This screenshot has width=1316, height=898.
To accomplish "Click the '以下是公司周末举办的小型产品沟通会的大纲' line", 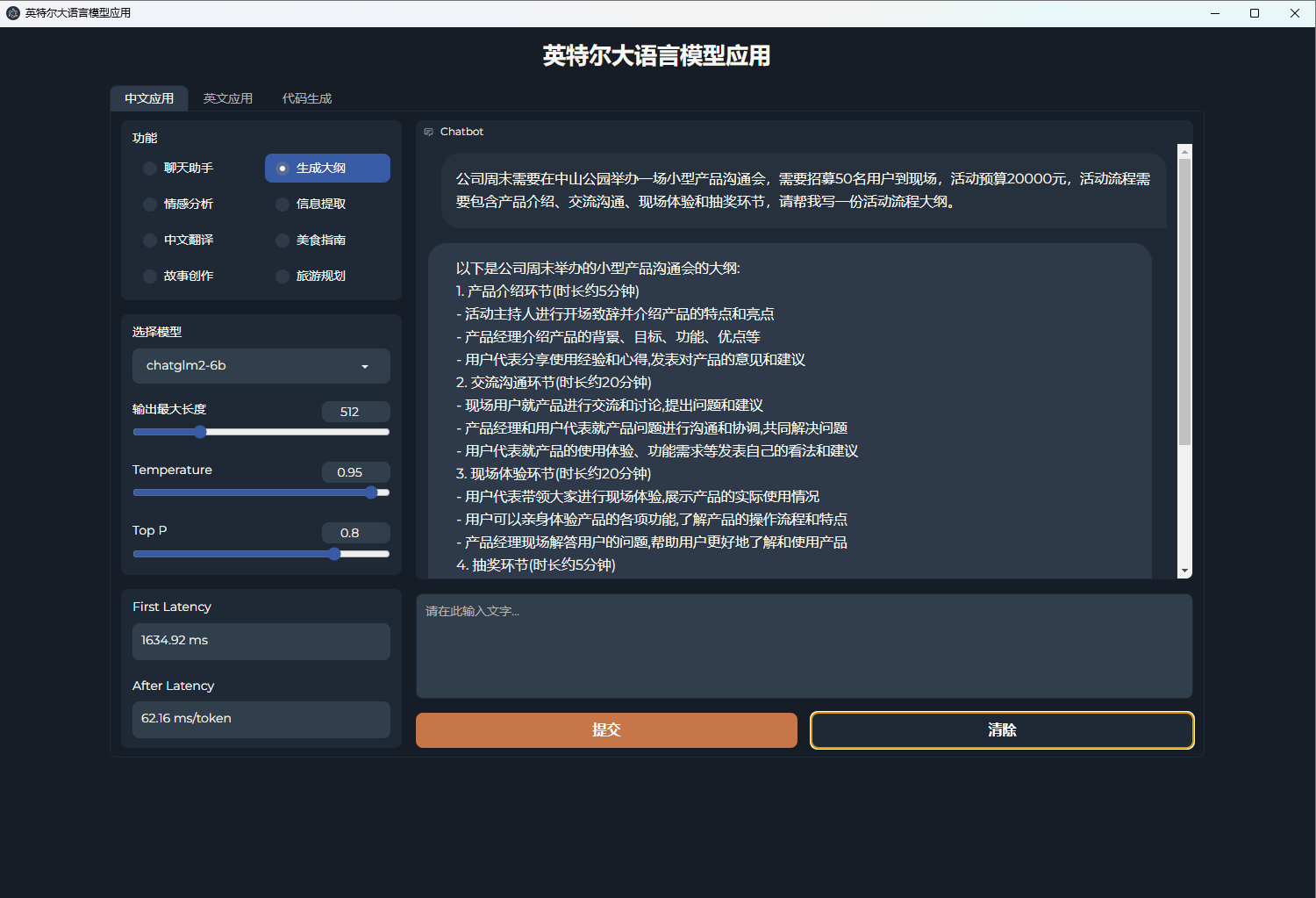I will (x=598, y=269).
